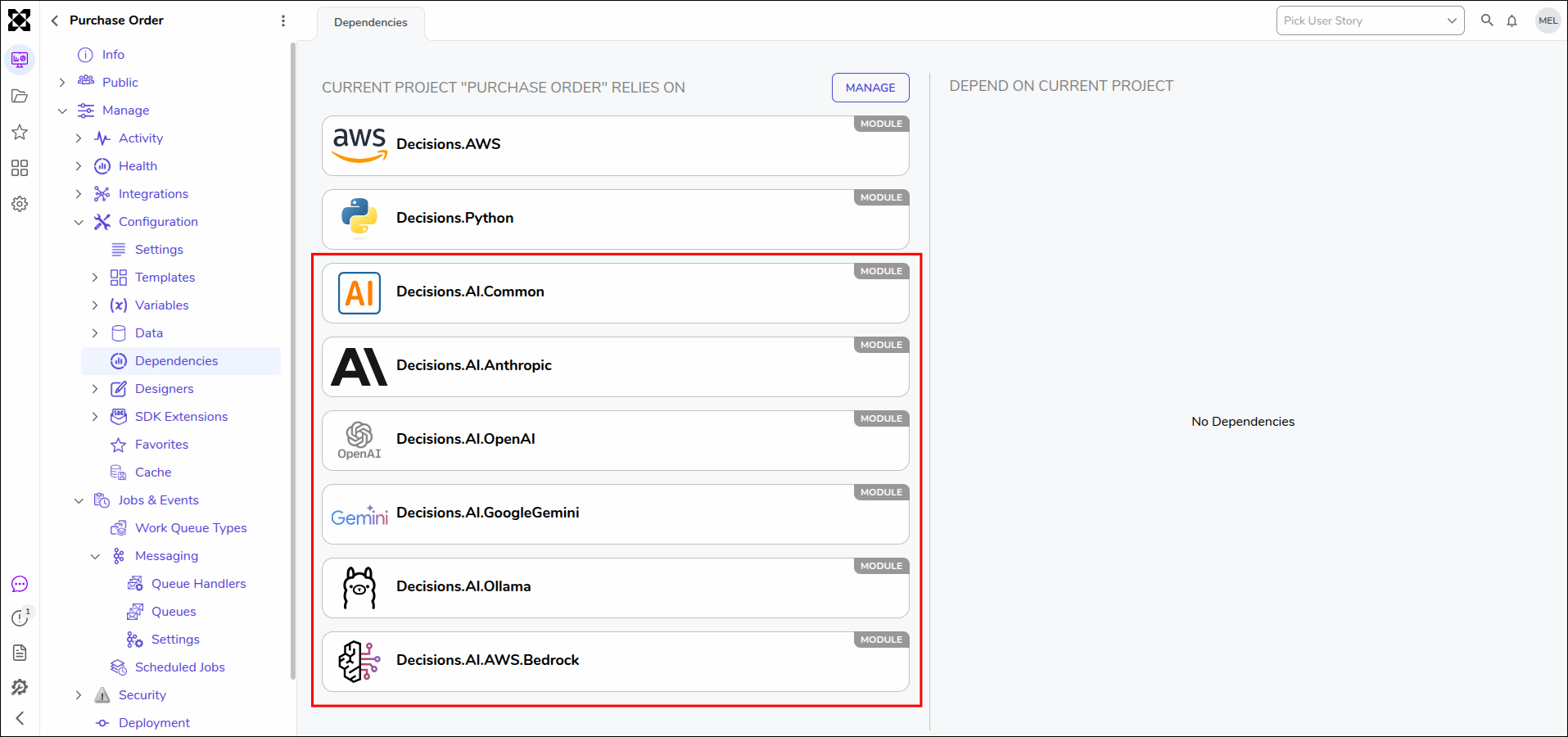
Task: Expand the Public tree node
Action: point(62,83)
